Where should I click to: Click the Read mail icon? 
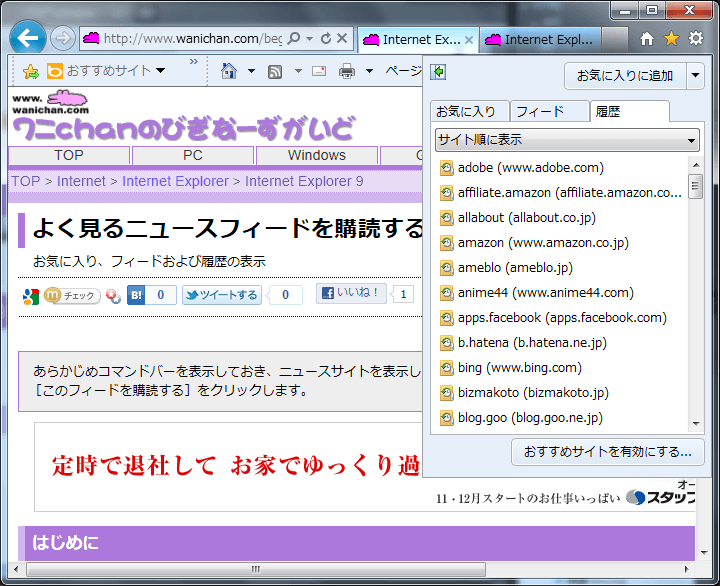point(319,71)
